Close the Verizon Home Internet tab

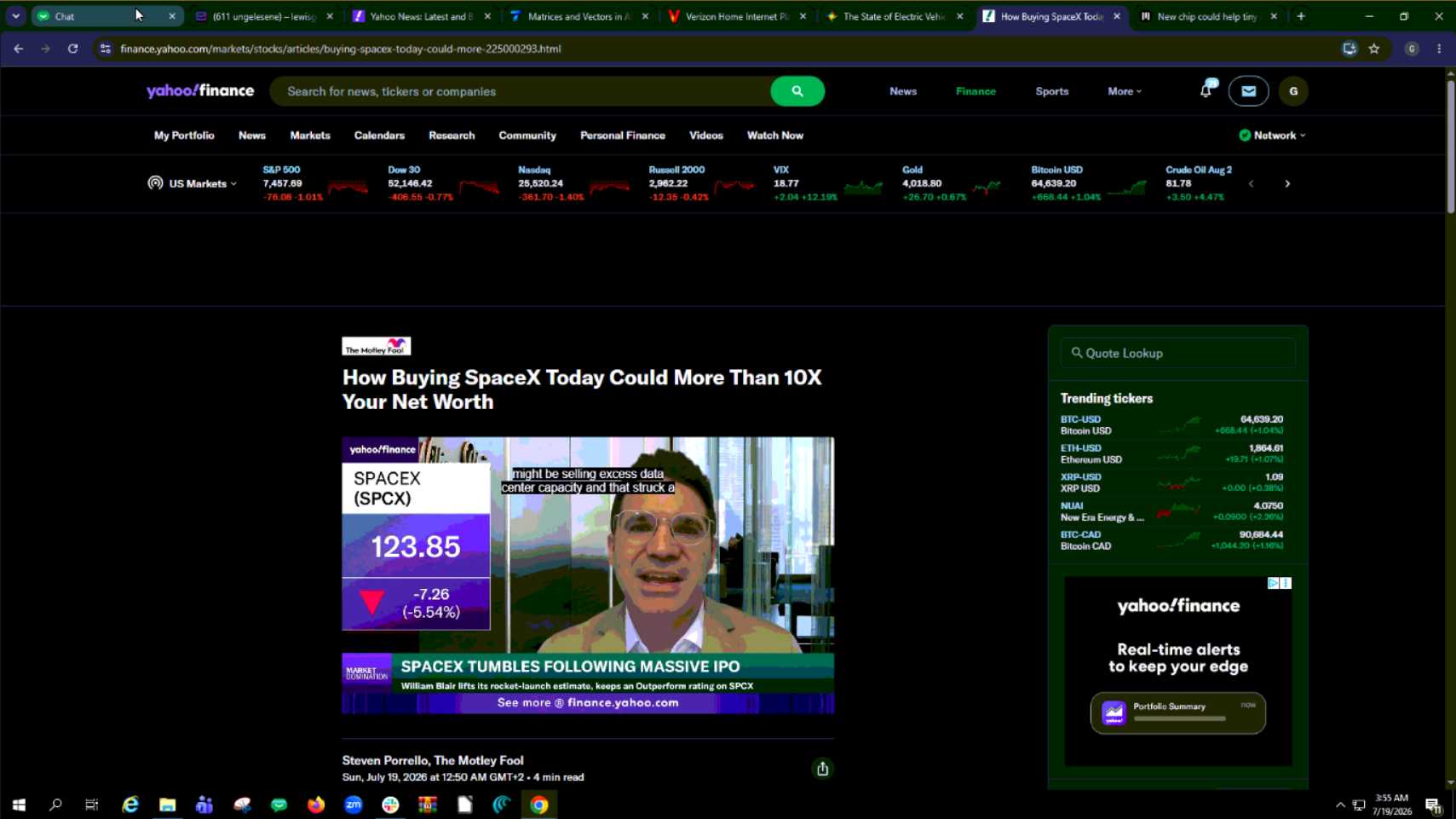(803, 16)
